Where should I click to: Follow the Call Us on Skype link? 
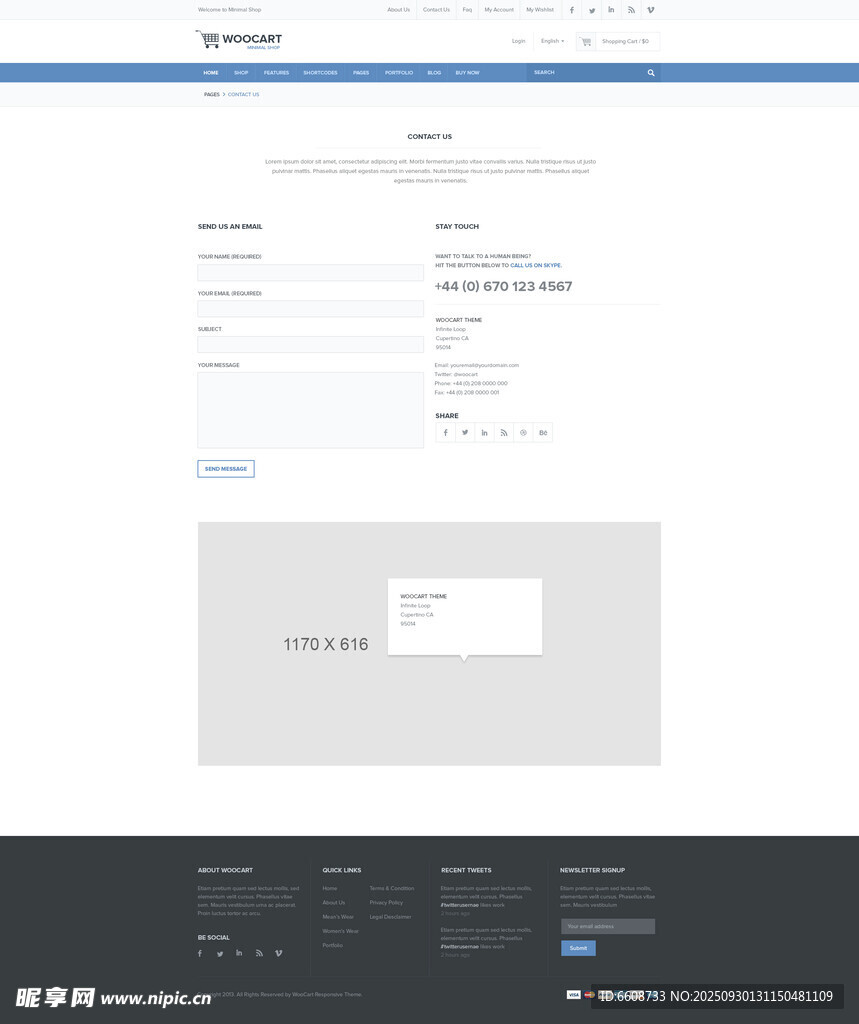(536, 266)
